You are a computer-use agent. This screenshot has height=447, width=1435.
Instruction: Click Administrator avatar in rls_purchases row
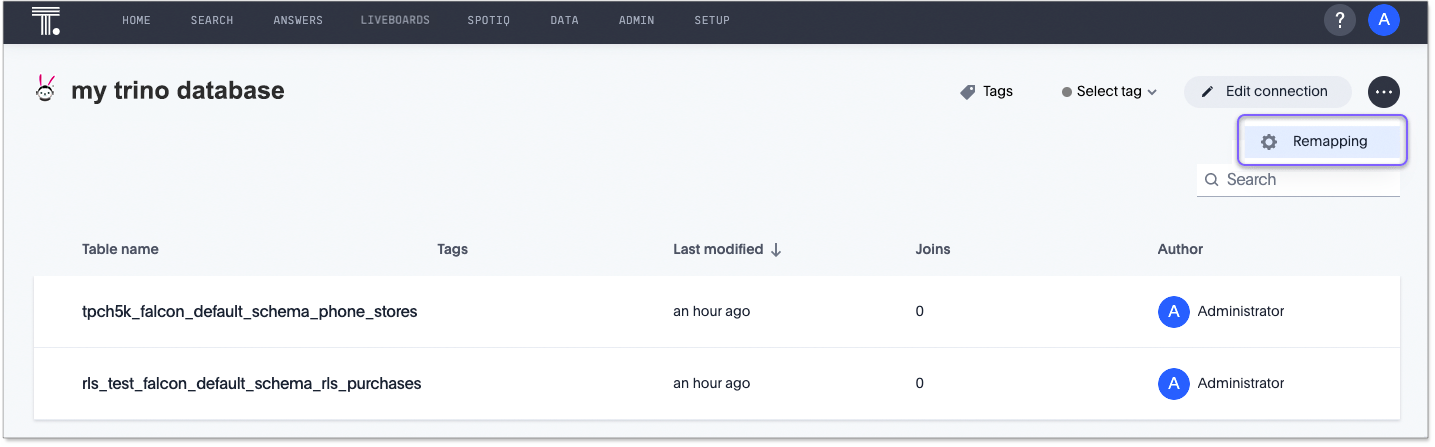(1173, 383)
